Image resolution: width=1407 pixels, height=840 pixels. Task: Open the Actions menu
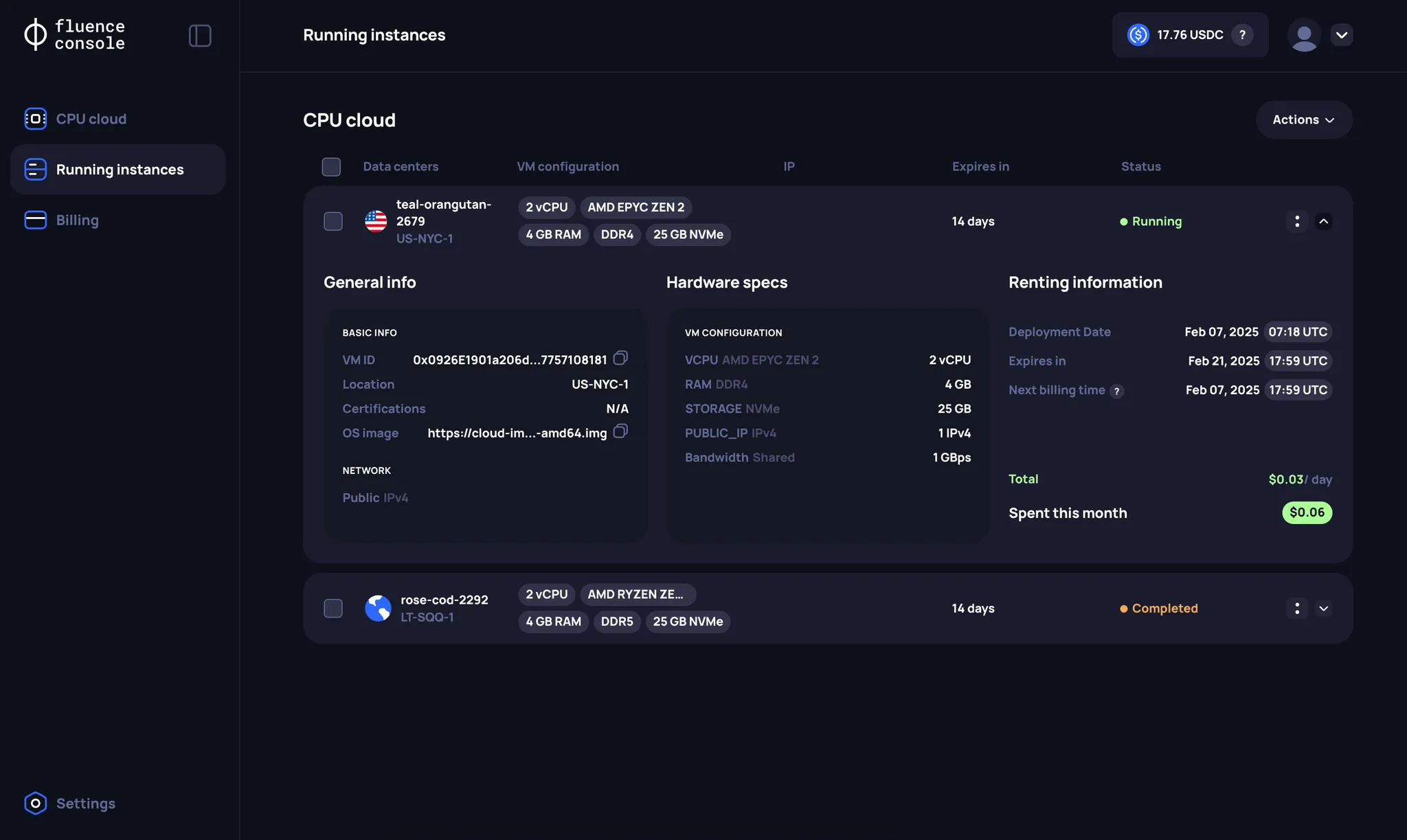coord(1303,120)
